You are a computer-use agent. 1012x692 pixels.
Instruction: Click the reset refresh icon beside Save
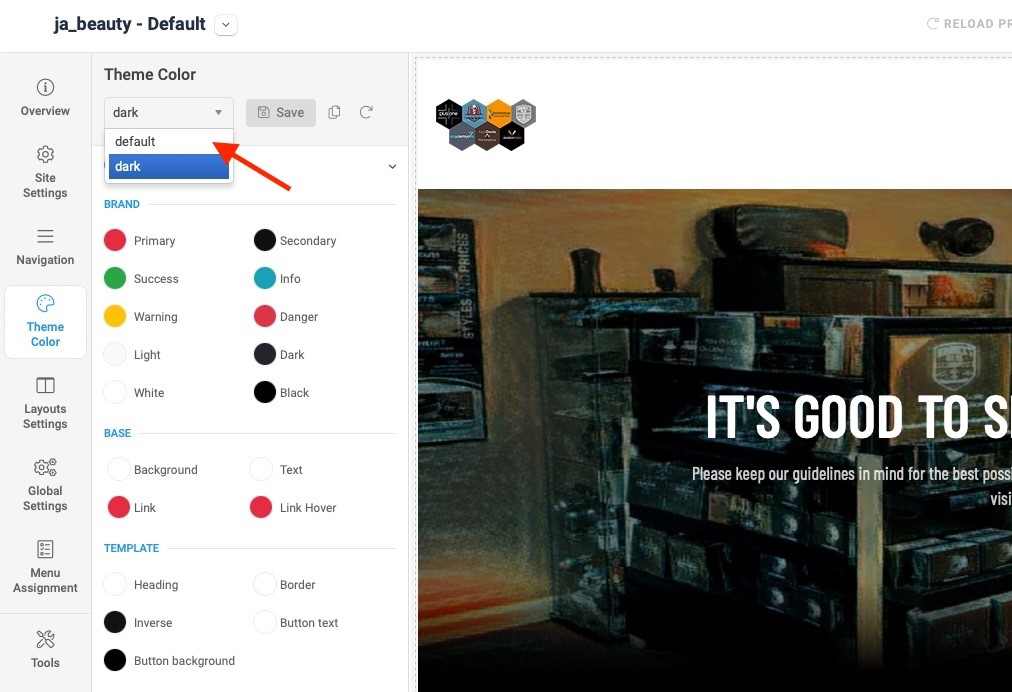366,112
